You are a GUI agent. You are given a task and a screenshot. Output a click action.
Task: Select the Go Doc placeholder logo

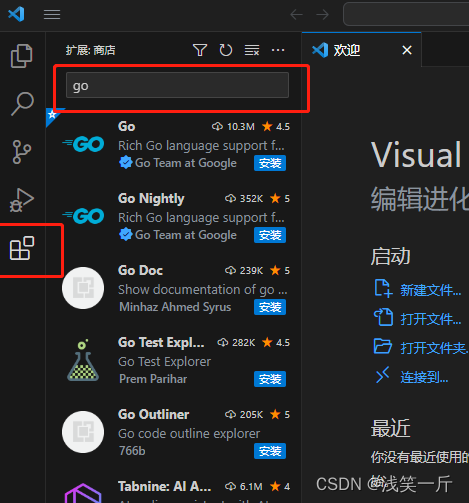coord(83,288)
